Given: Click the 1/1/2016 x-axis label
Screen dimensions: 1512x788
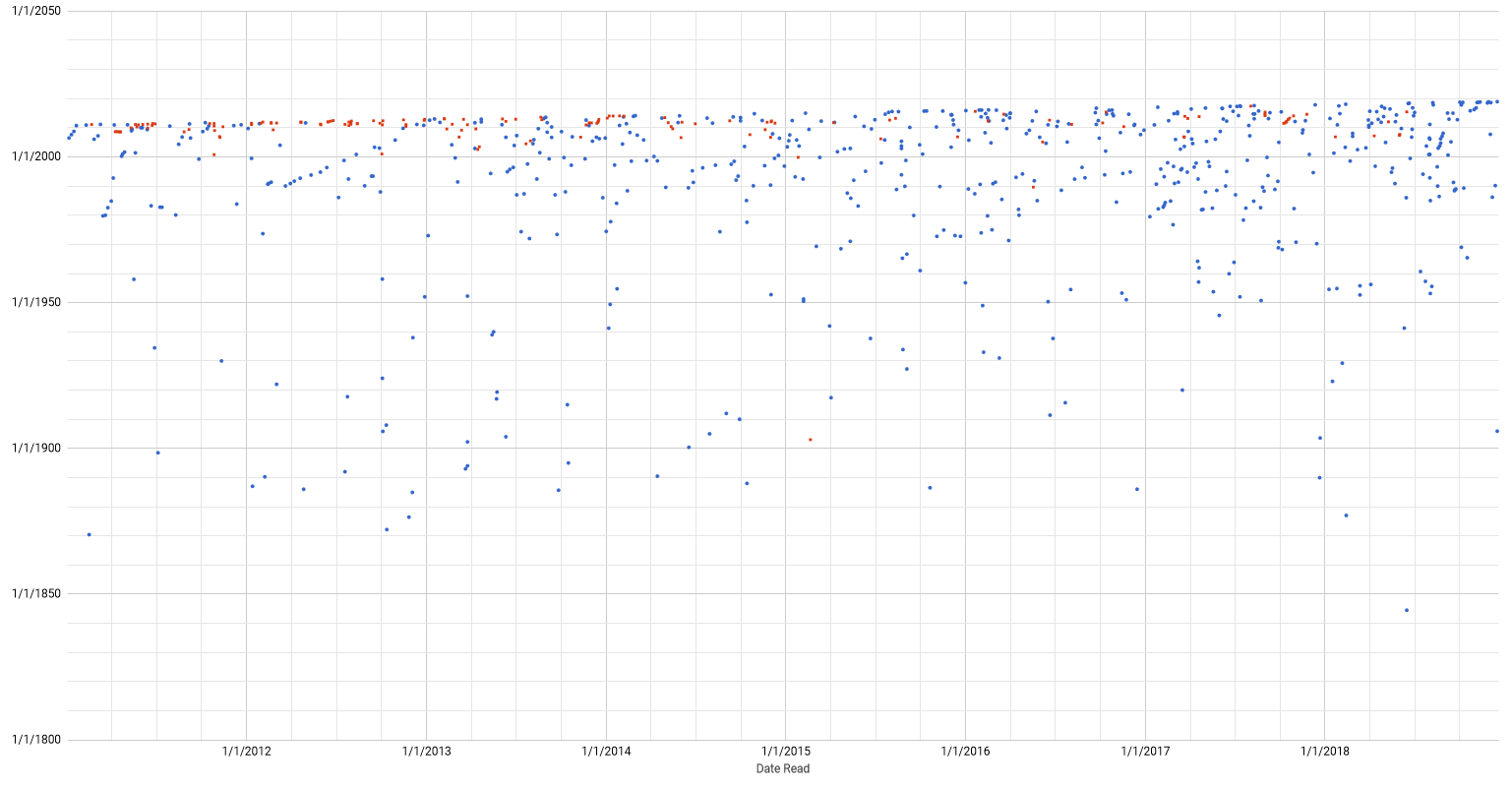Looking at the screenshot, I should (965, 752).
